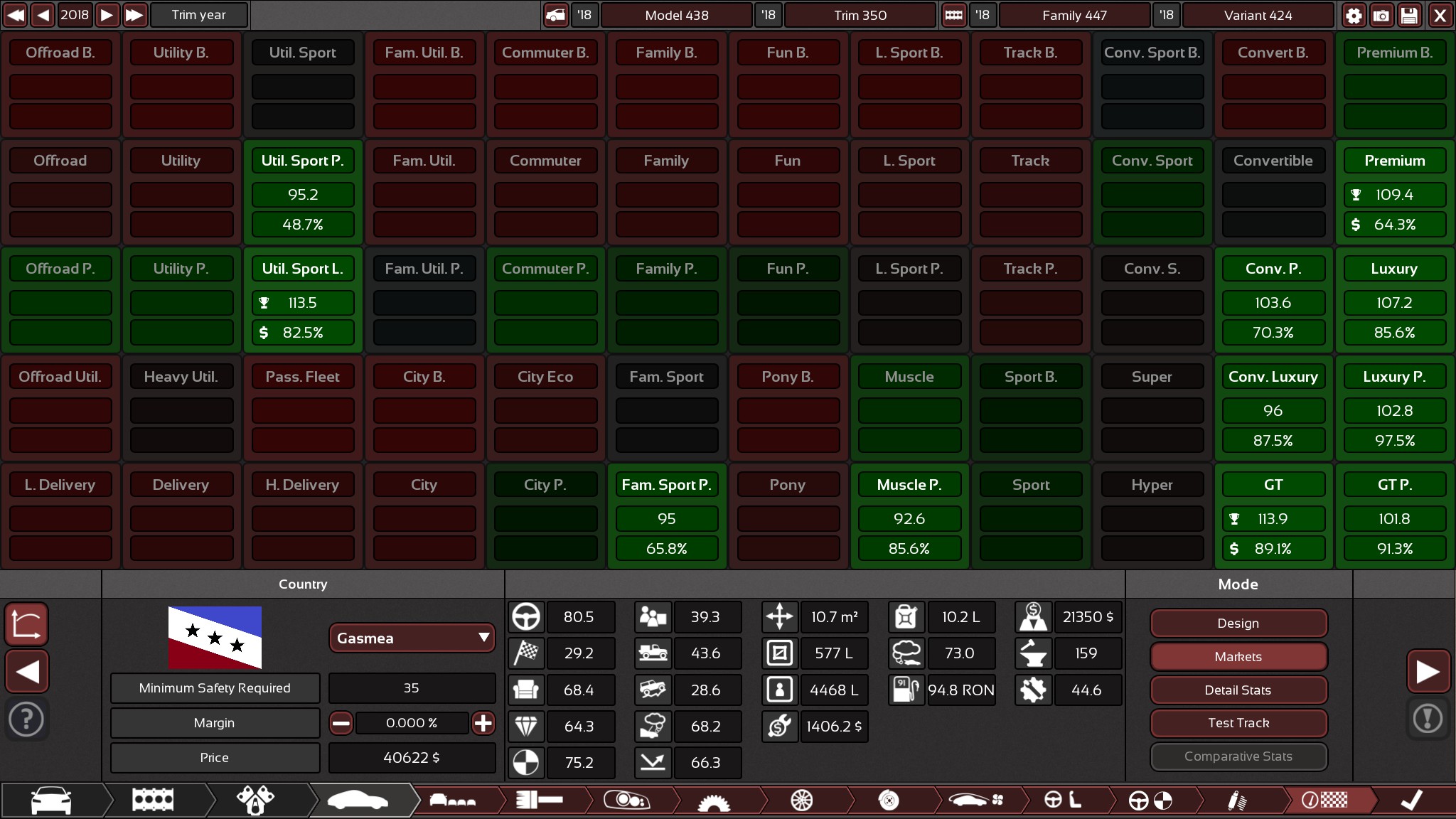Open the suspension spring tab
The image size is (1456, 819).
(x=1237, y=801)
